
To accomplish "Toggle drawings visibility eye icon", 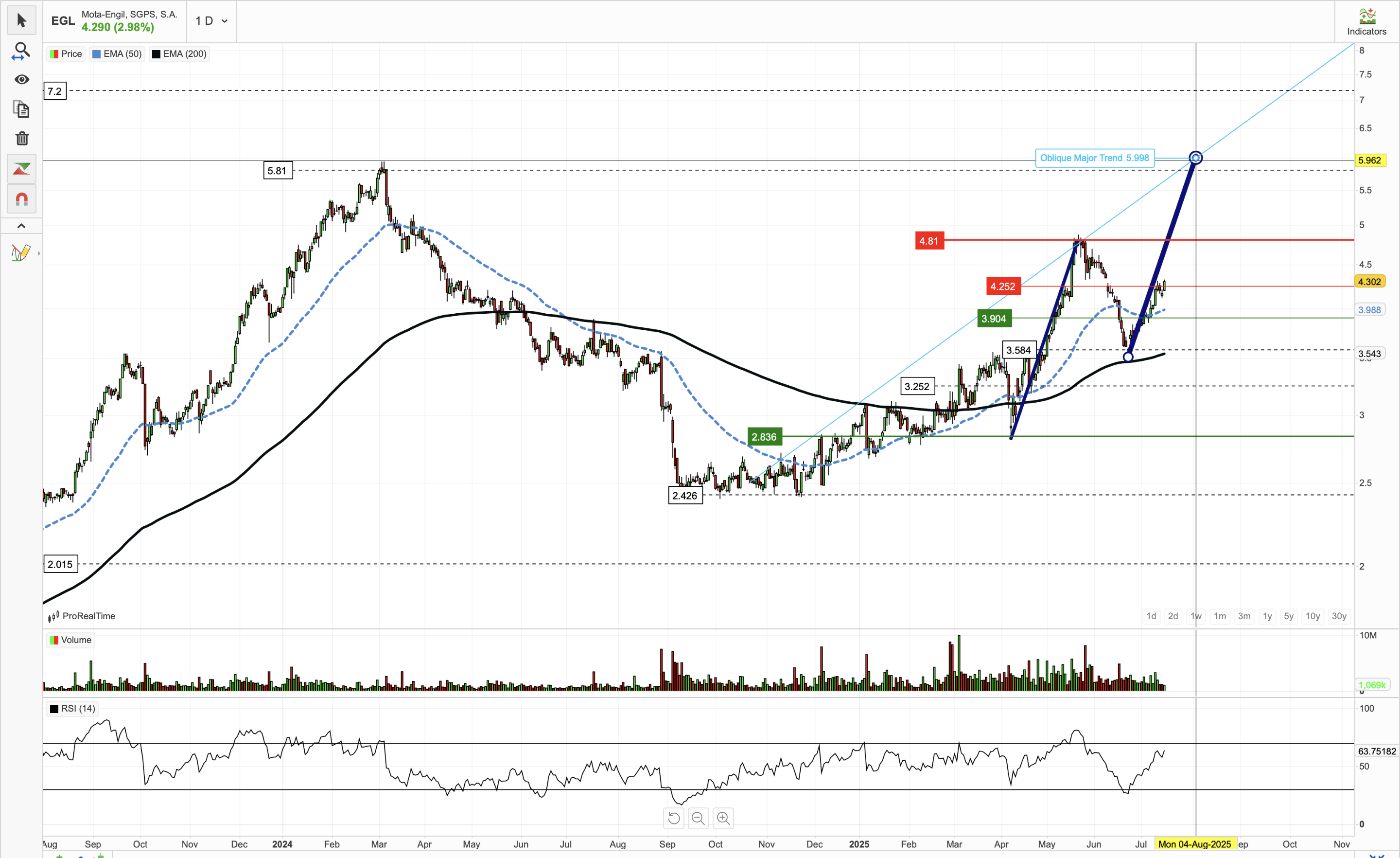I will (x=21, y=80).
